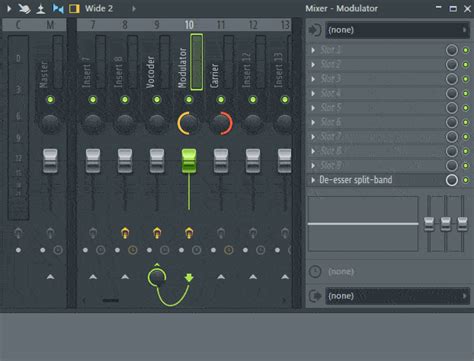Screen dimensions: 474x361
Task: Open the Wide 2 layout selector
Action: (99, 9)
